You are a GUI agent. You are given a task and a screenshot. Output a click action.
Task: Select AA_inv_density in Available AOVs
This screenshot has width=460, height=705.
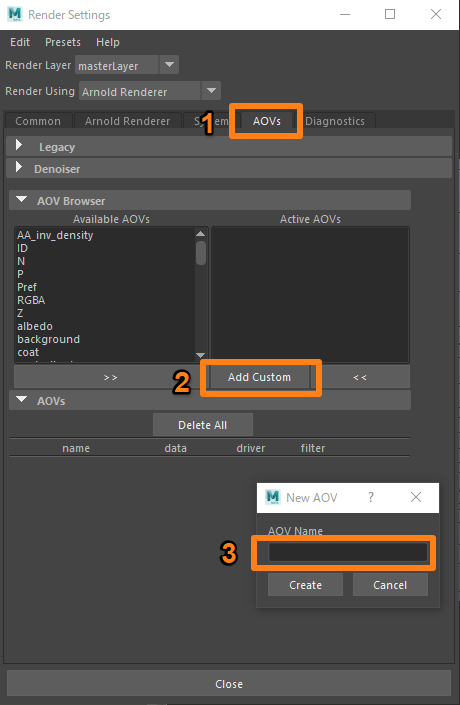(55, 235)
